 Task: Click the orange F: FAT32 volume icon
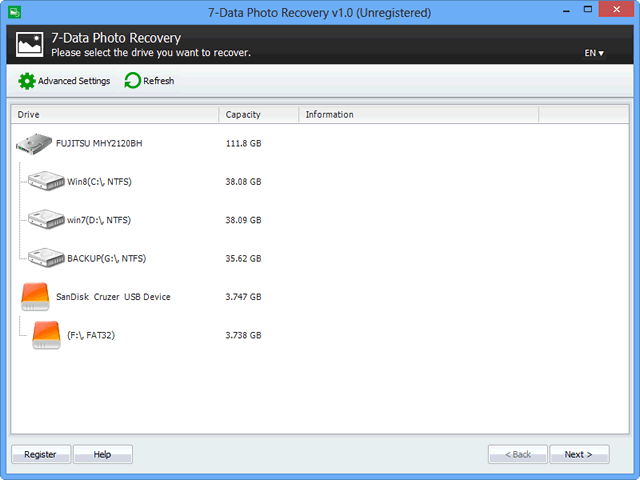click(46, 335)
